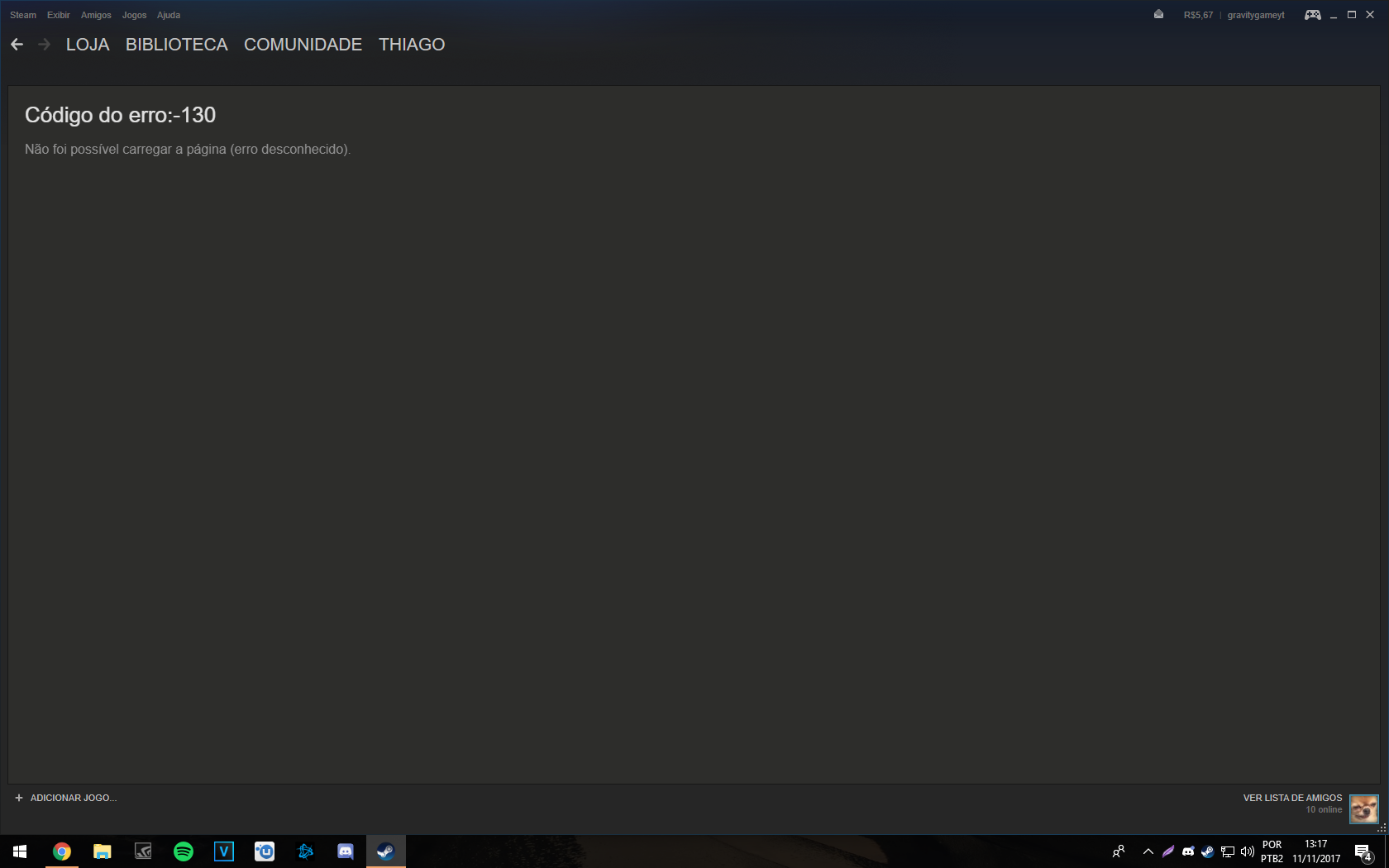Open Google Chrome from the taskbar
1389x868 pixels.
(x=61, y=851)
